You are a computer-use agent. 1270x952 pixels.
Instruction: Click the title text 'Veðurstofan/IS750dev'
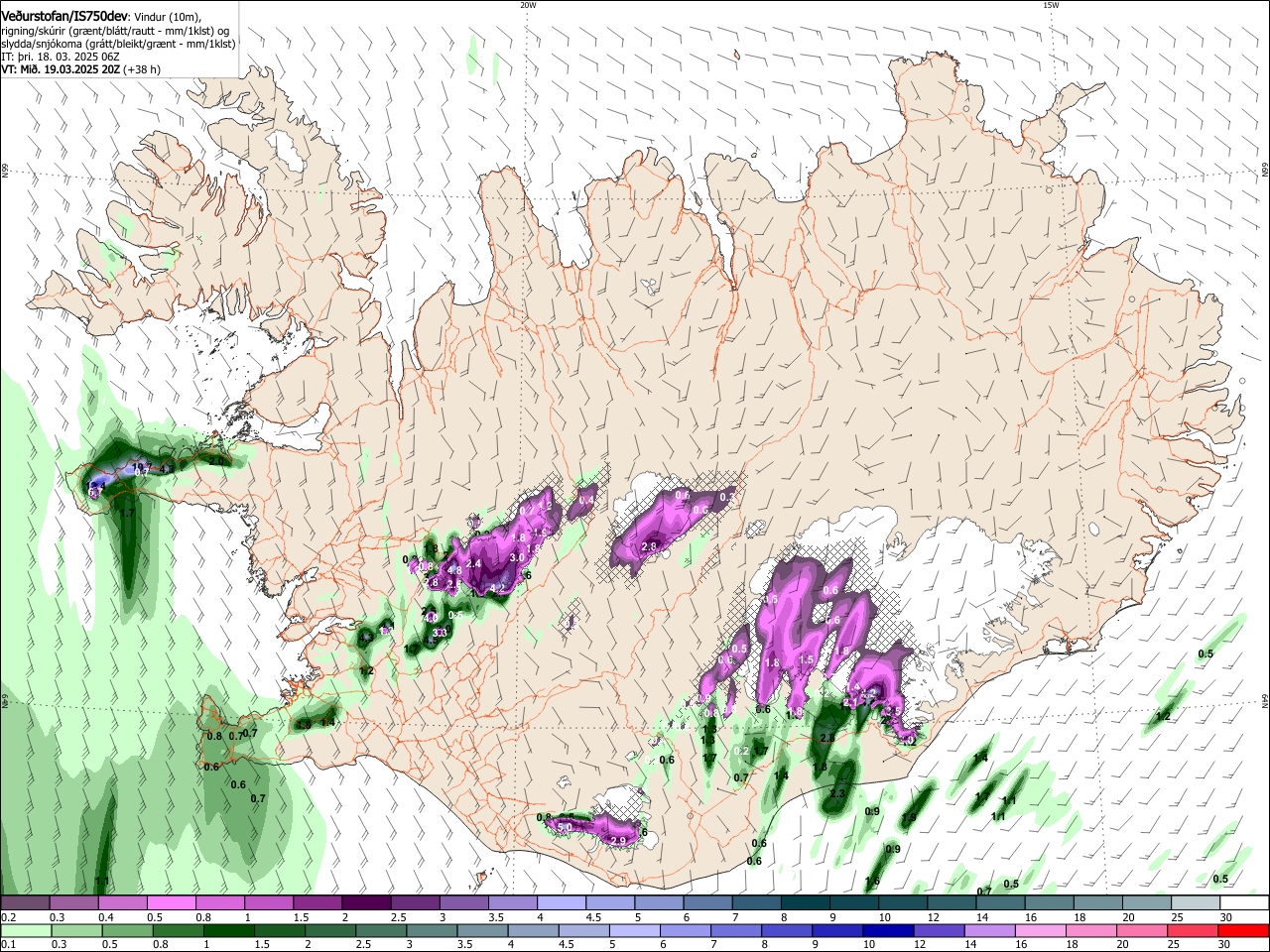point(64,16)
